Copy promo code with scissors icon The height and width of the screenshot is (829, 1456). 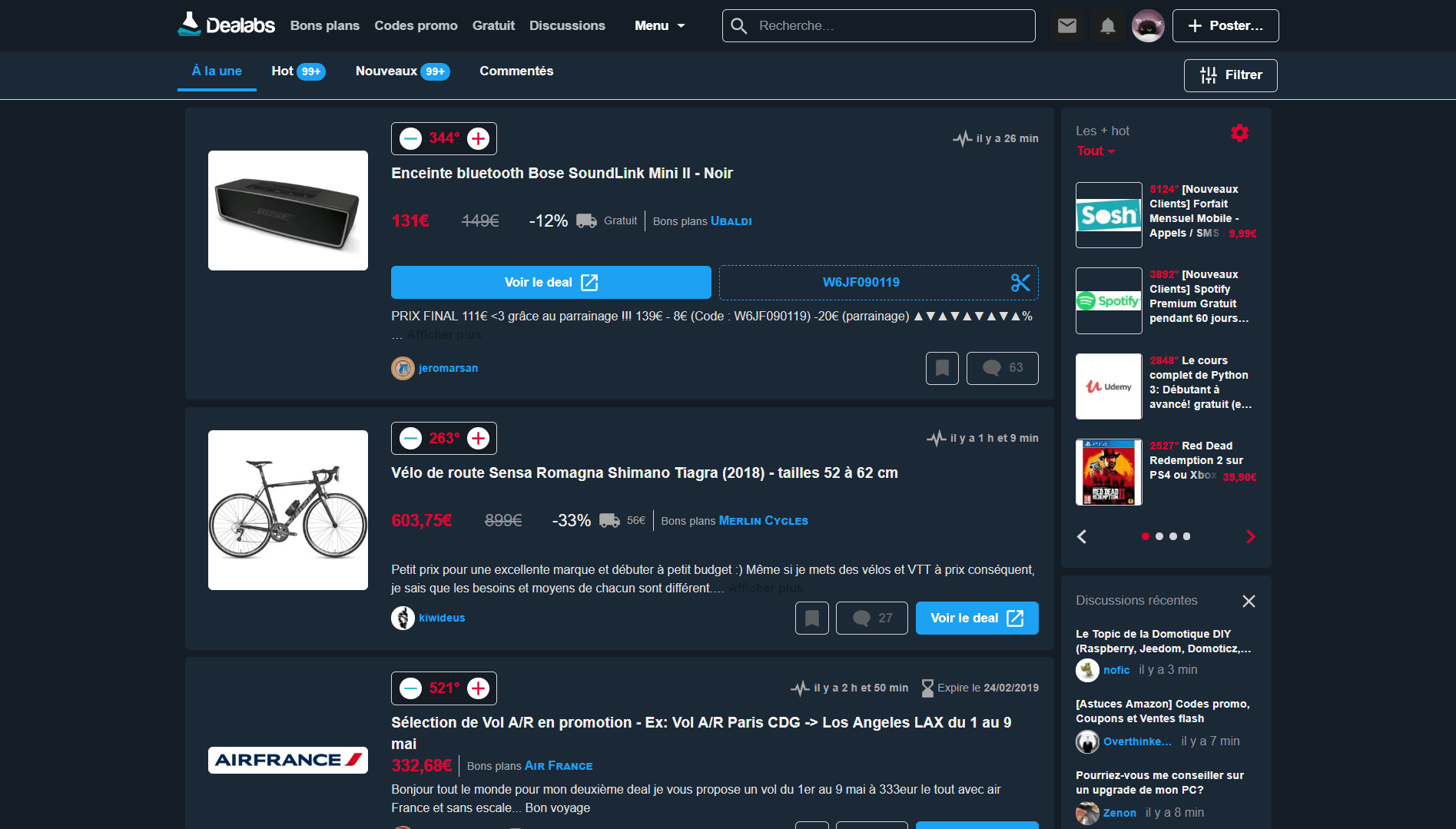click(1020, 283)
